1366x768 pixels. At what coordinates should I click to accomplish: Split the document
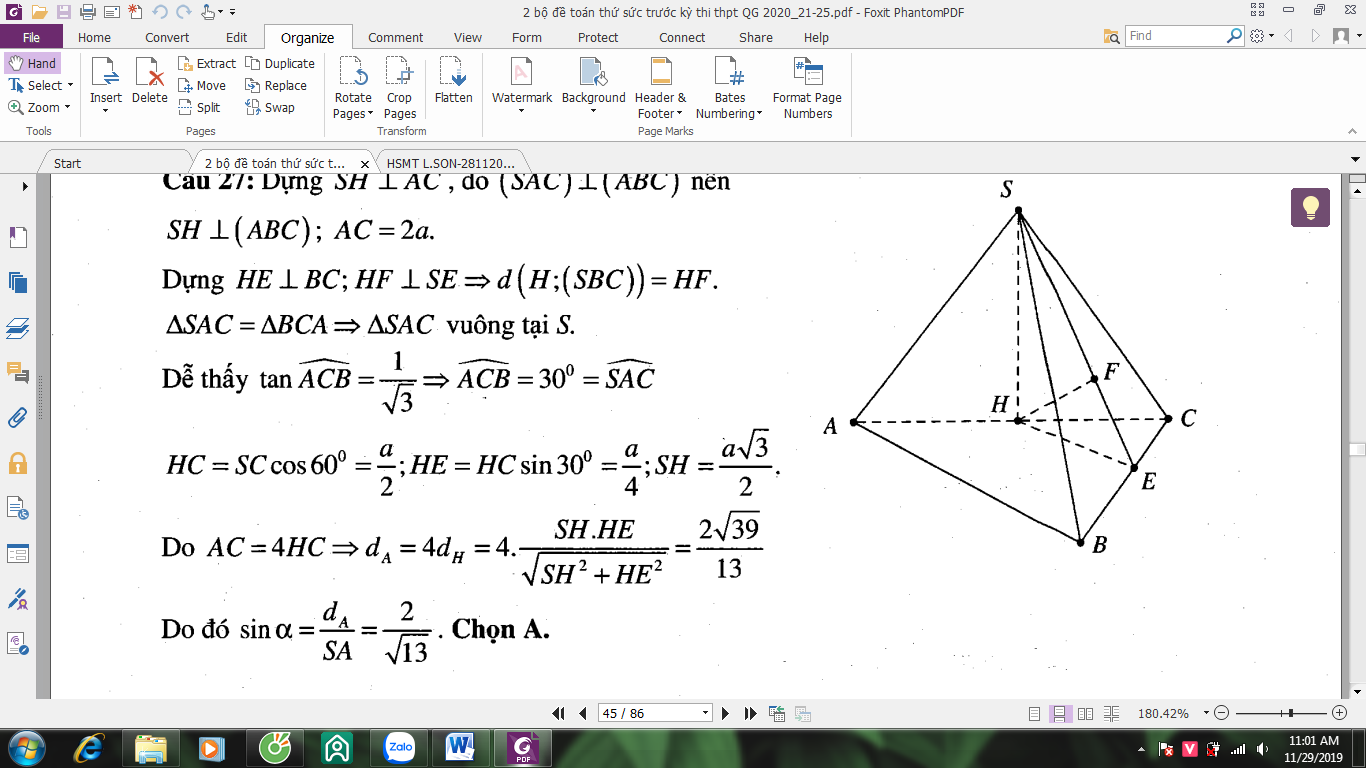click(199, 107)
